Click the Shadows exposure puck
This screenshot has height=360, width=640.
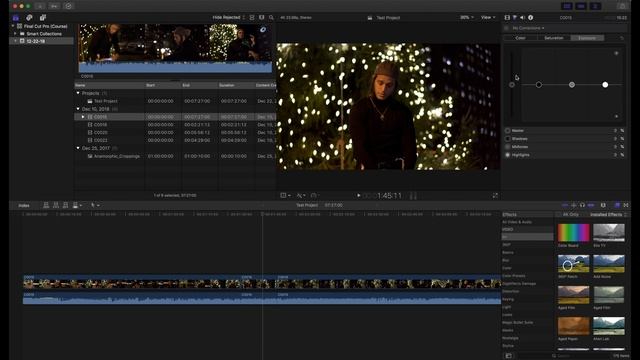point(539,84)
